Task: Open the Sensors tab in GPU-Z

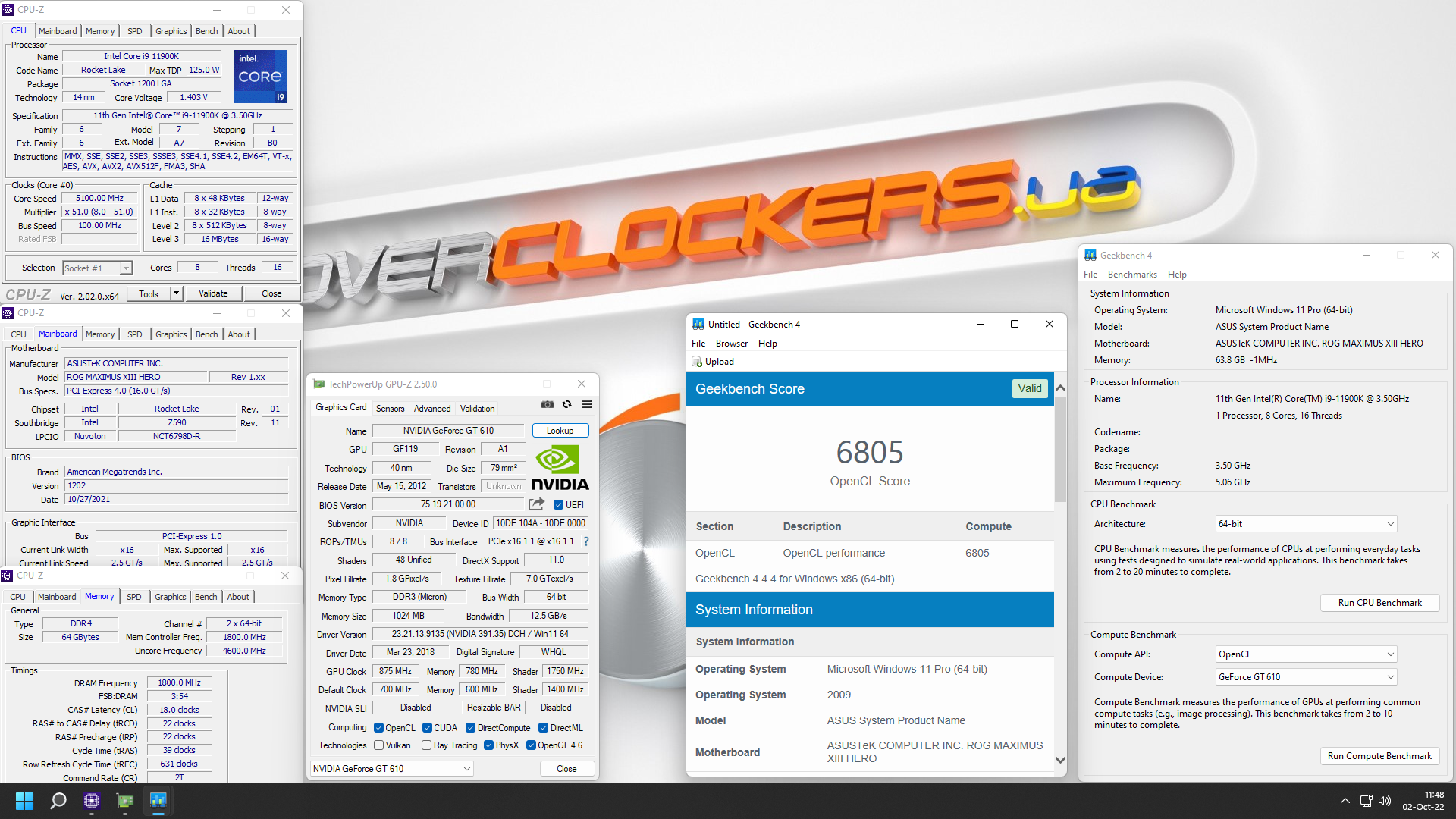Action: [x=391, y=409]
